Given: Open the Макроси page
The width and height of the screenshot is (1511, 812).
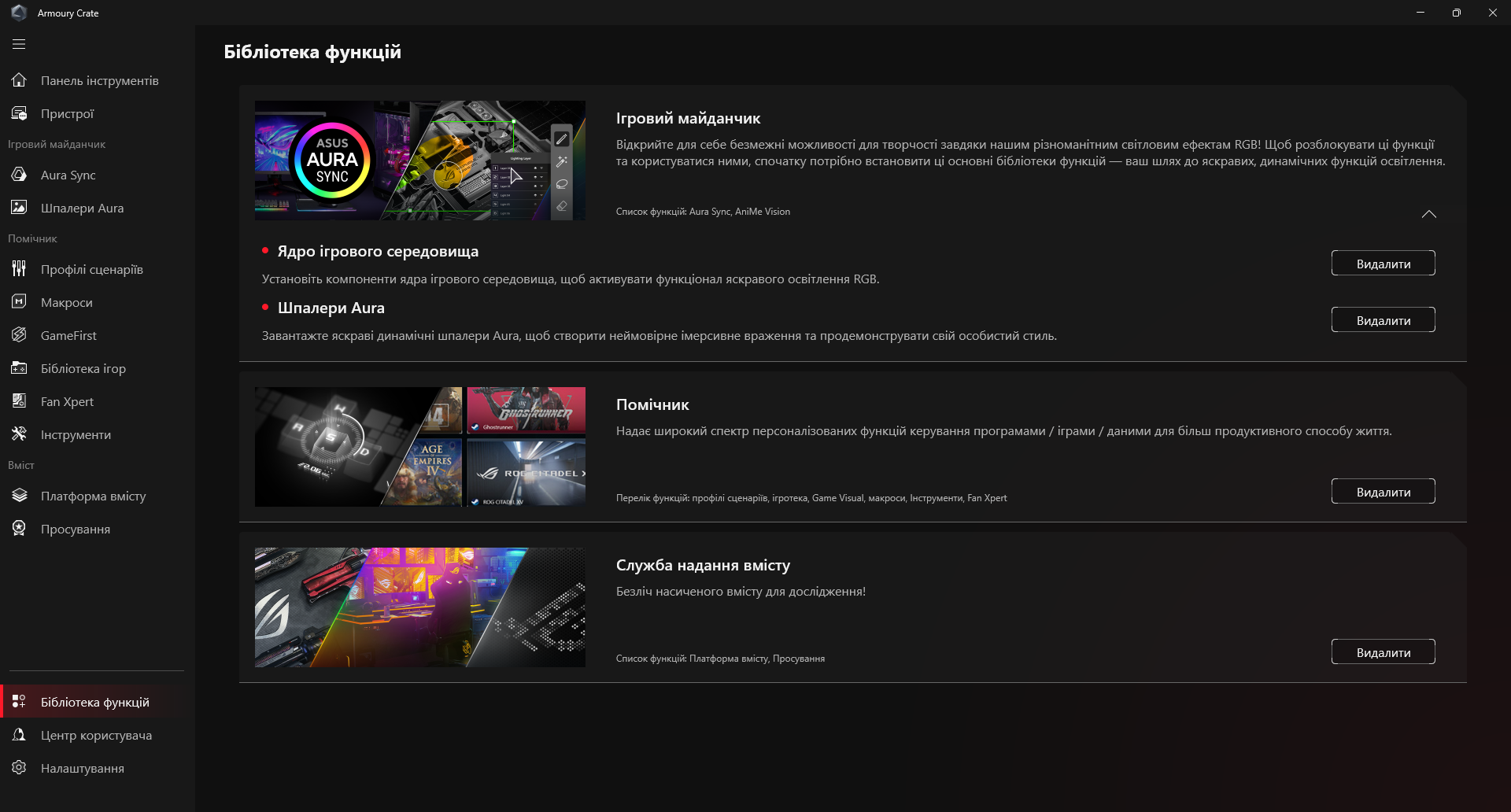Looking at the screenshot, I should click(98, 302).
